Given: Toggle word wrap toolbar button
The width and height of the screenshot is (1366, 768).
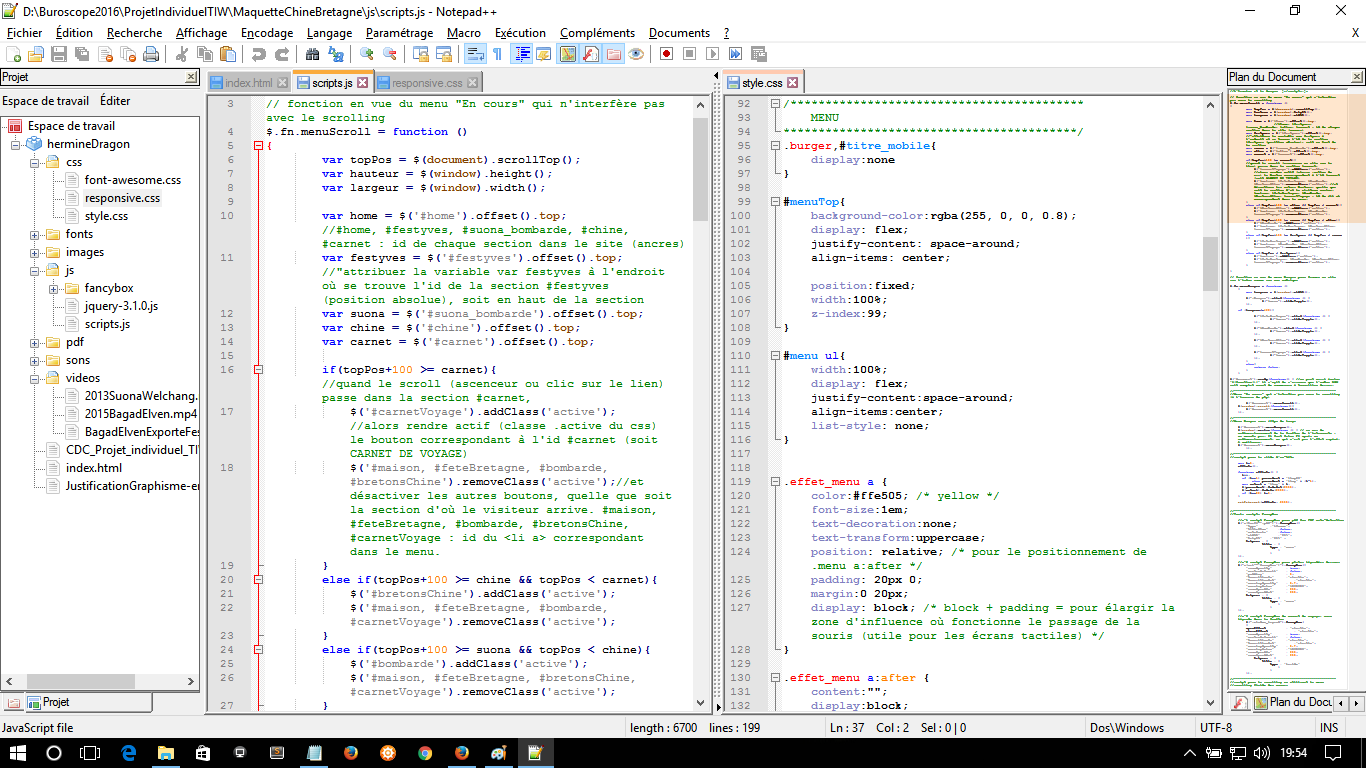Looking at the screenshot, I should point(475,54).
